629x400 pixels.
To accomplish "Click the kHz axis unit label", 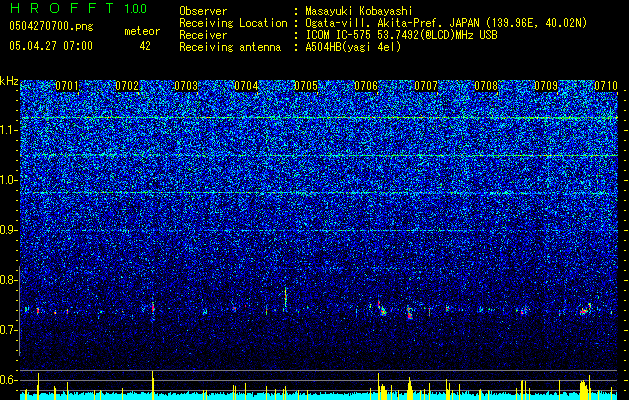I will tap(9, 81).
